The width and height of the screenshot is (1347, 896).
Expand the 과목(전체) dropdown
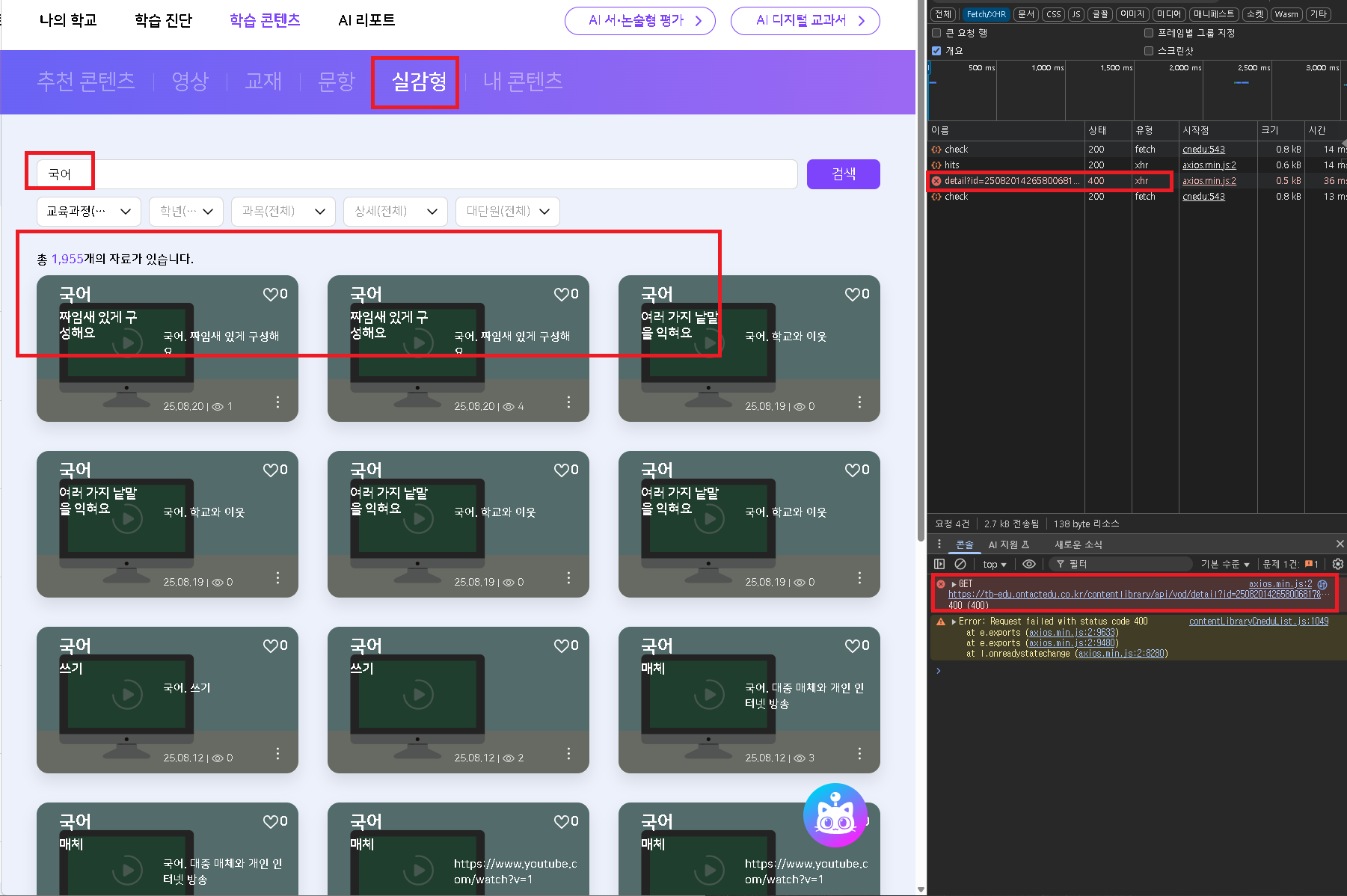pos(283,212)
